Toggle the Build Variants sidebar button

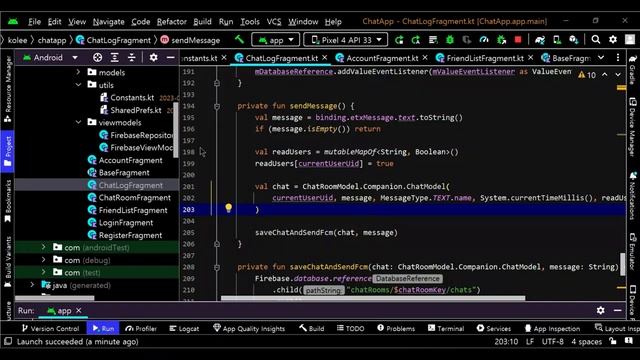(7, 262)
